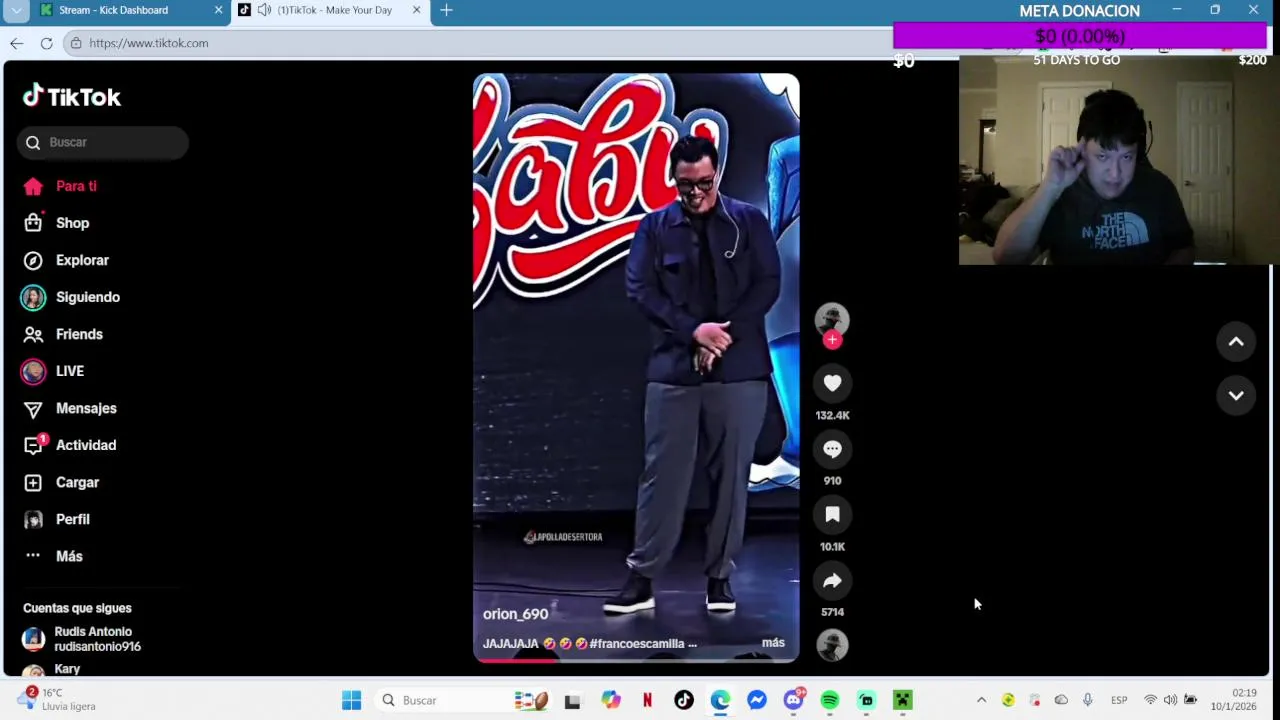Screen dimensions: 1280x720
Task: Open the TikTok Shop section
Action: tap(72, 223)
